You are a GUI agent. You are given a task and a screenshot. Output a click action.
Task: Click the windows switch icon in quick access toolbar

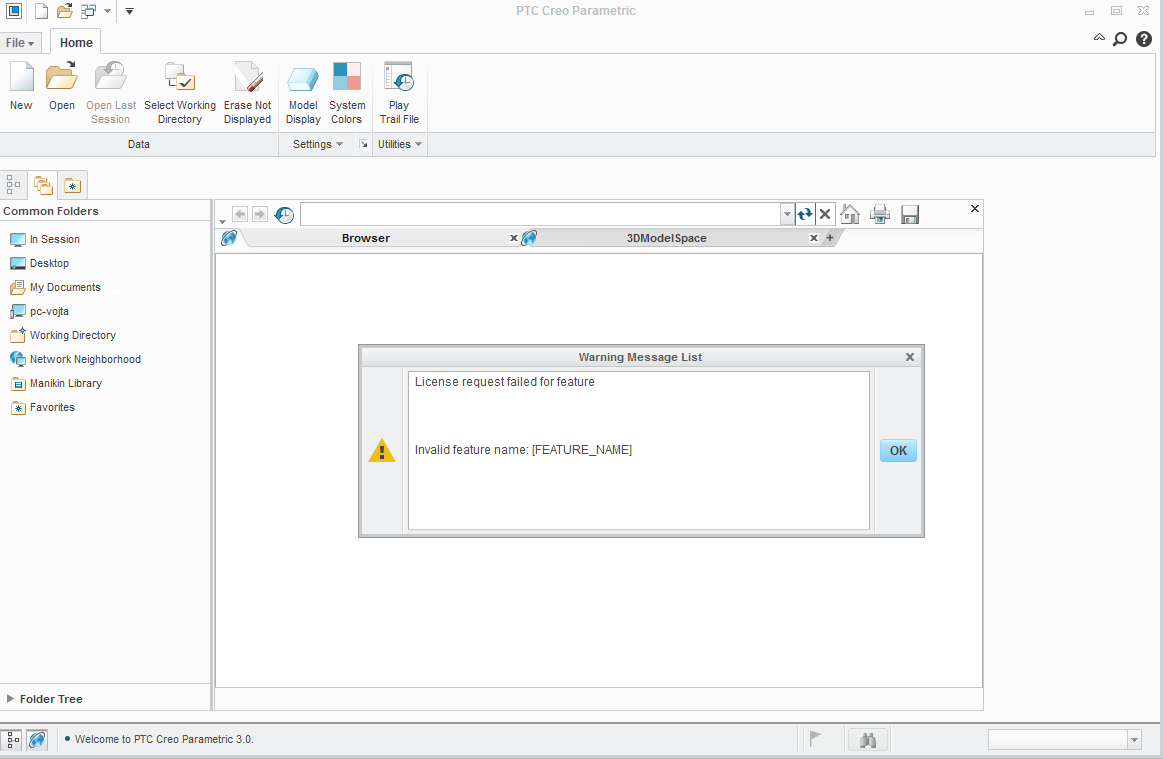tap(88, 11)
